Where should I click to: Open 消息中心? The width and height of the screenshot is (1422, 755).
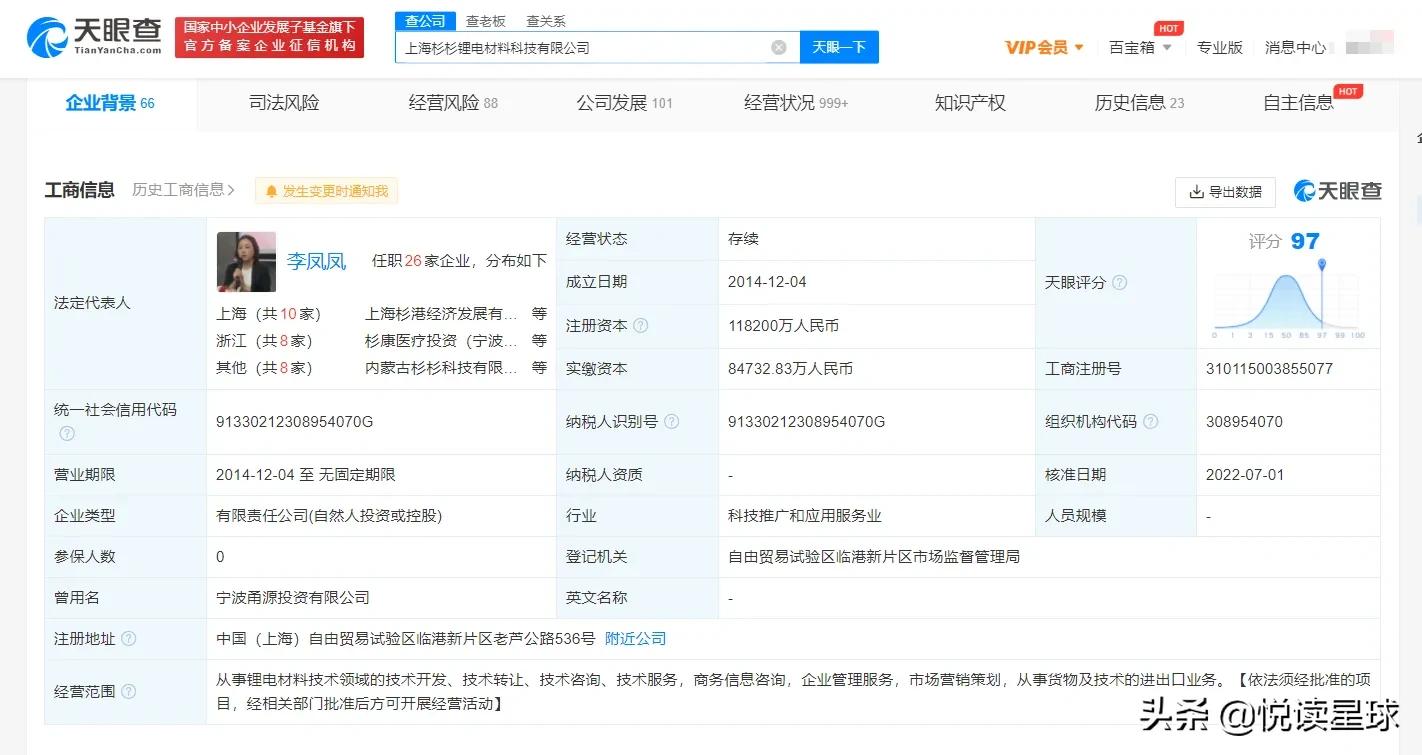click(x=1295, y=47)
